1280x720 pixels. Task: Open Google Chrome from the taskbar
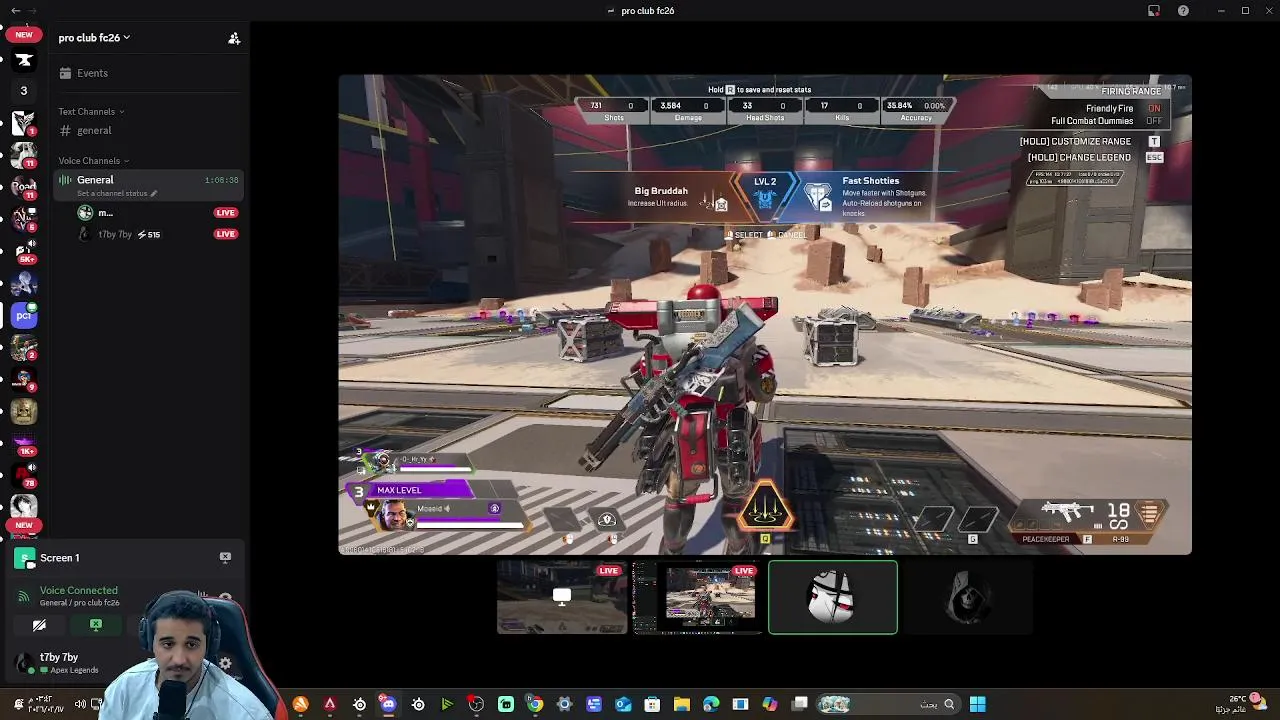pyautogui.click(x=535, y=704)
